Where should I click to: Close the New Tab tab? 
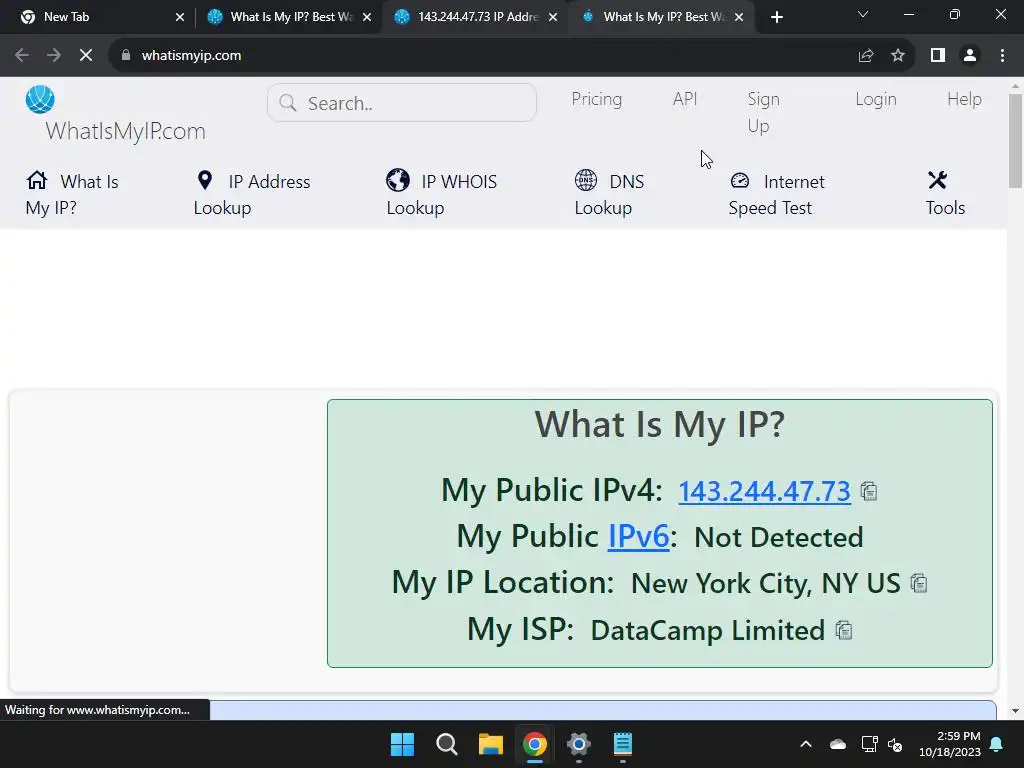180,17
